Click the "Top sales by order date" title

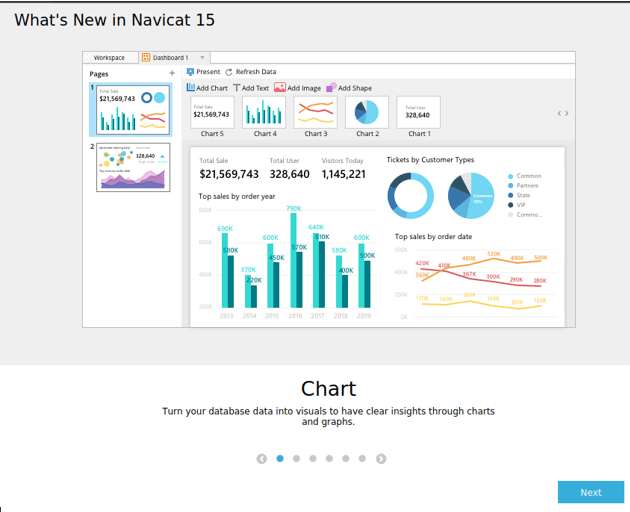[x=433, y=236]
